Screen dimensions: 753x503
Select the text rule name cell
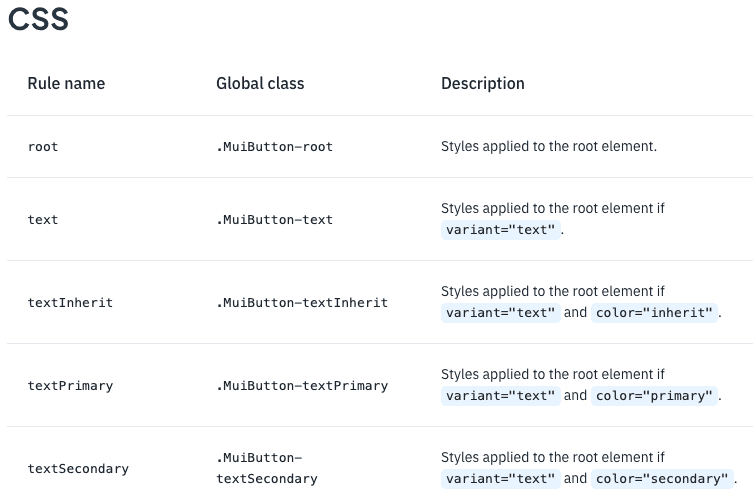[43, 219]
